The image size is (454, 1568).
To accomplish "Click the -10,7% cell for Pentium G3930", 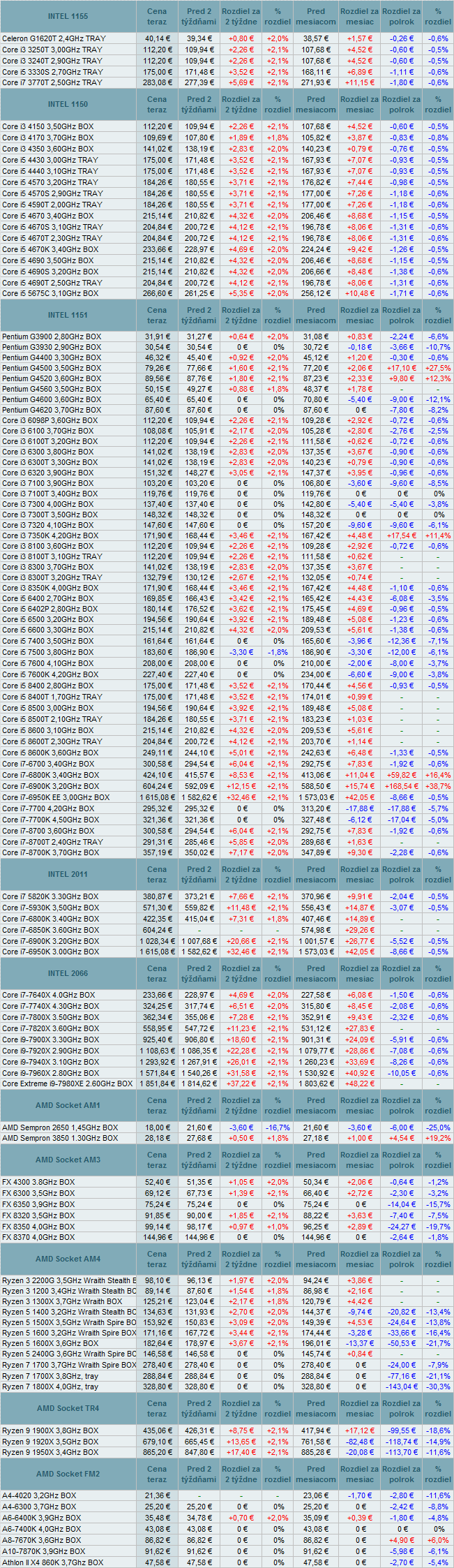I will point(438,347).
